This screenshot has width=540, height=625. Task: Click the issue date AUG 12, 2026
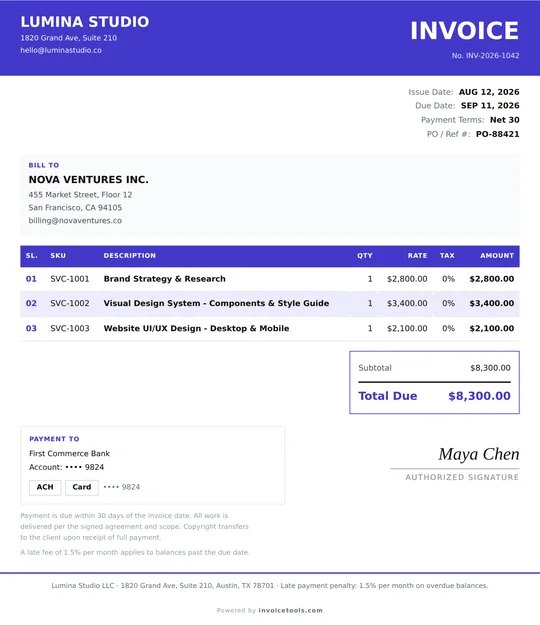pos(489,92)
